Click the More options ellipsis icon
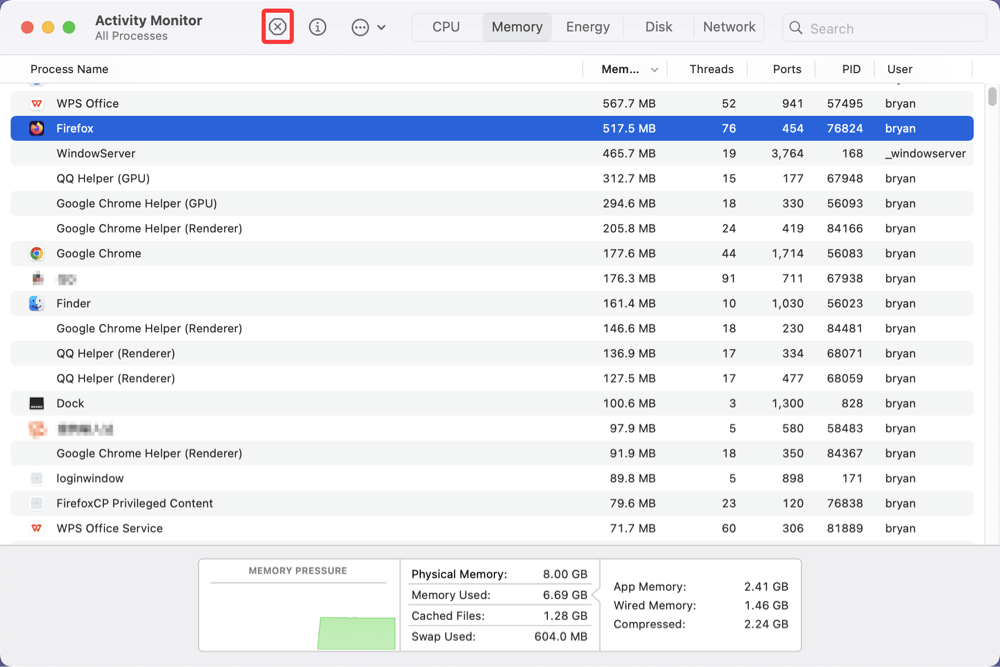1000x667 pixels. [358, 27]
